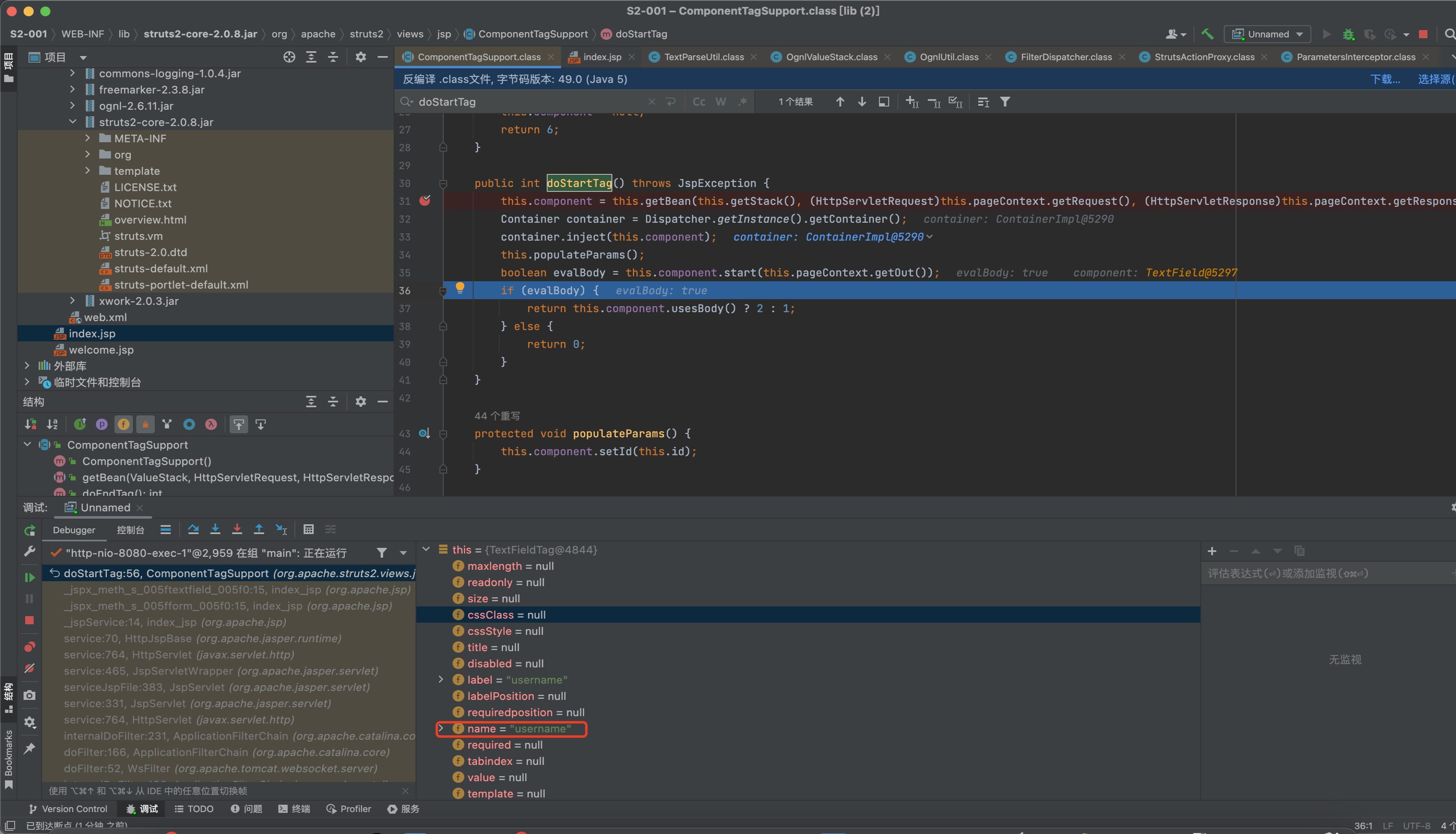Toggle Sort Alphabetically in structure panel
The height and width of the screenshot is (834, 1456).
coord(52,424)
